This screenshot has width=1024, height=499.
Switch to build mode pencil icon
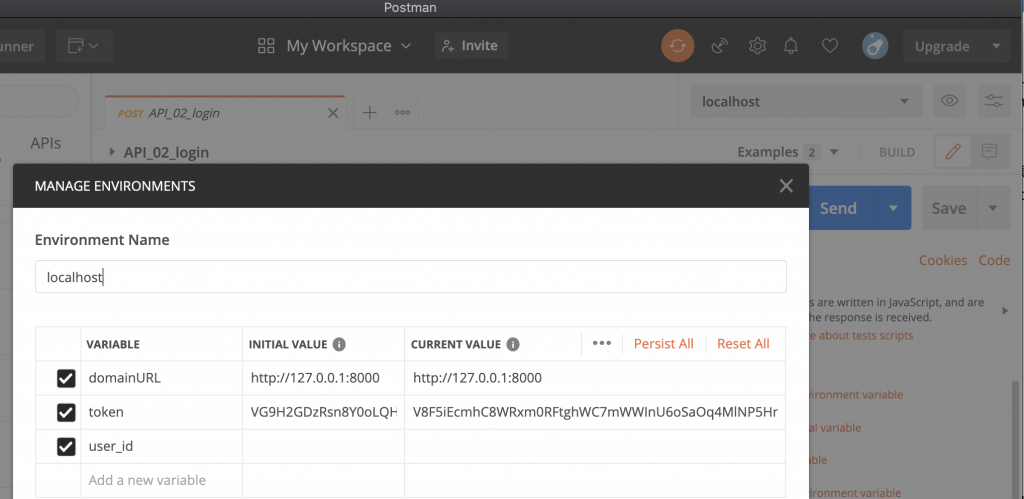tap(953, 152)
